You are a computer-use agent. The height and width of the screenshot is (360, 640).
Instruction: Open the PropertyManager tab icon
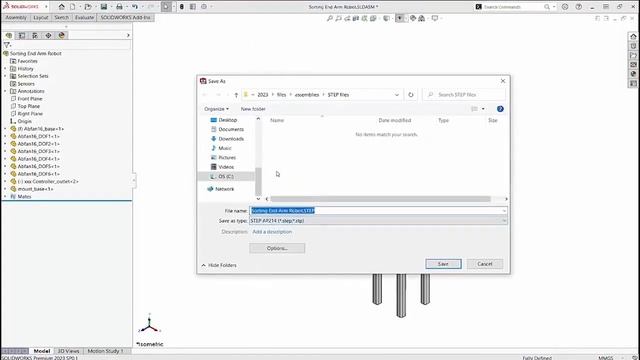(22, 36)
